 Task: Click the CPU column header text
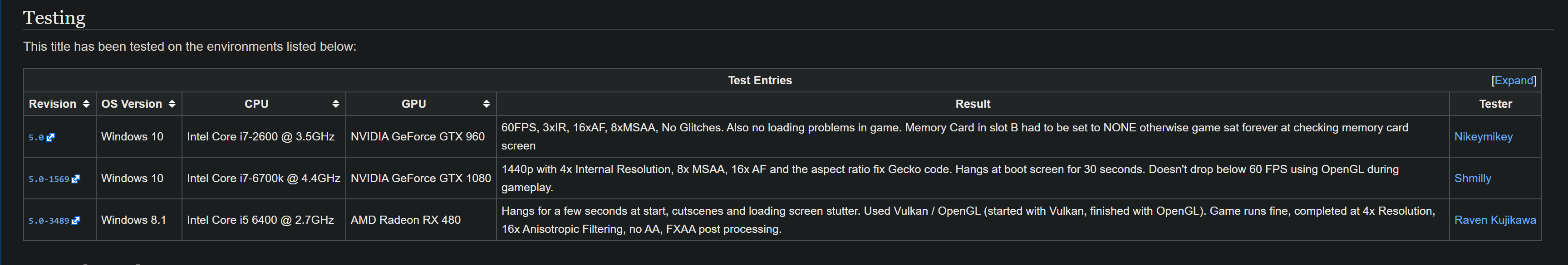click(x=256, y=104)
